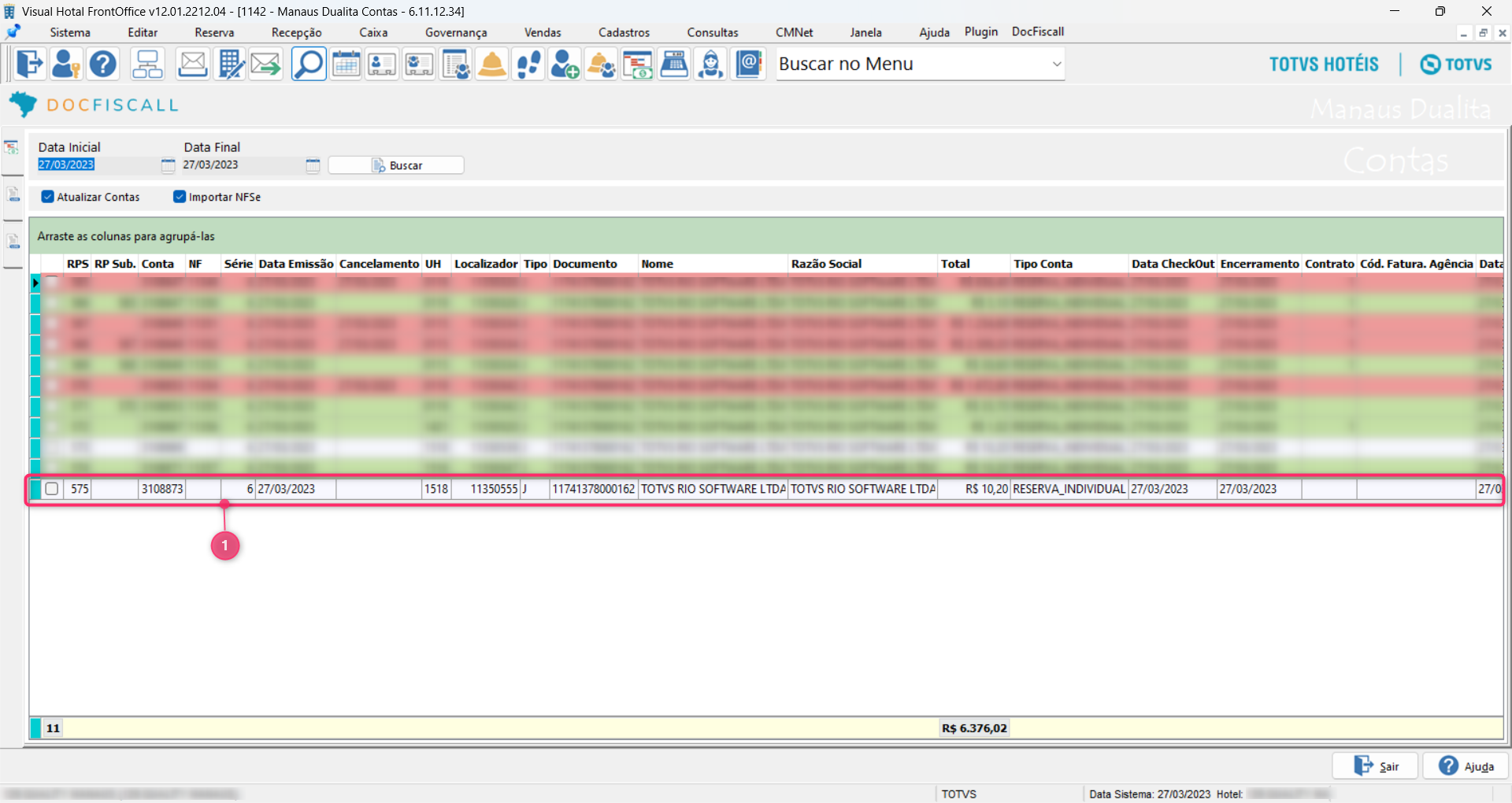
Task: Expand the Buscar no Menu dropdown
Action: (x=1057, y=64)
